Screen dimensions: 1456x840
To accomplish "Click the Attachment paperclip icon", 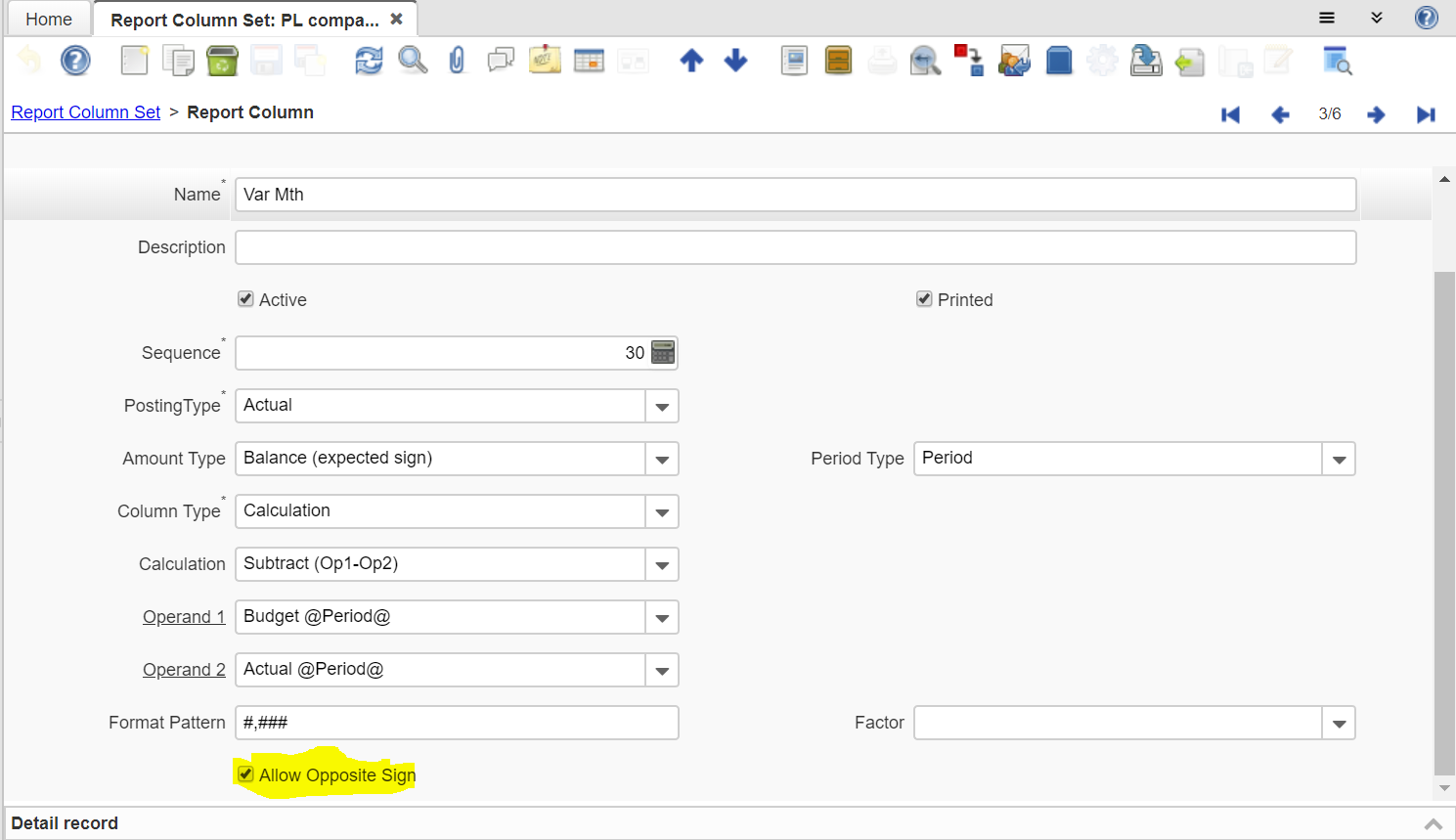I will click(x=457, y=61).
